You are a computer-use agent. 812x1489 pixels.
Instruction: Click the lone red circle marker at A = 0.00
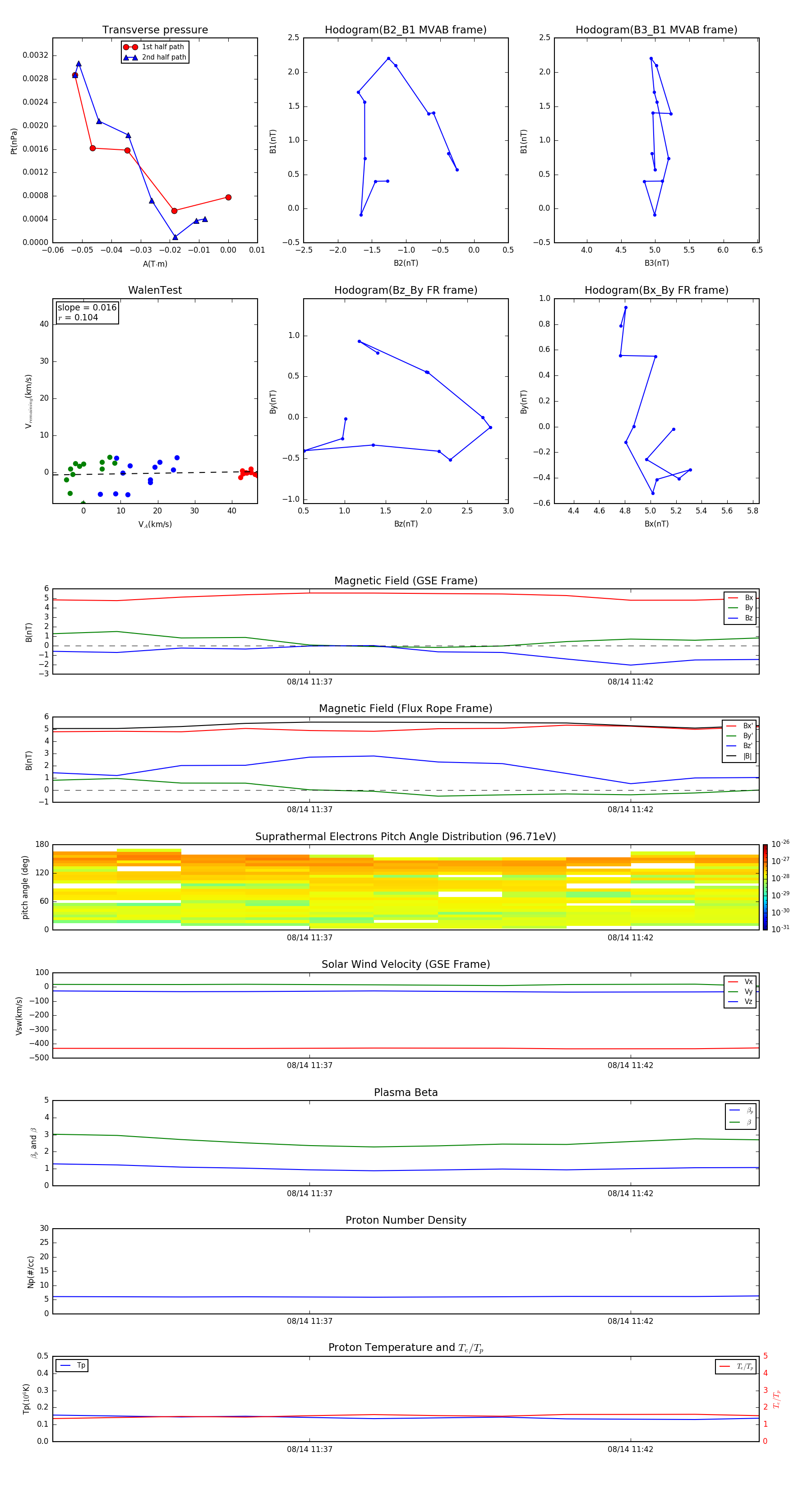(x=228, y=197)
